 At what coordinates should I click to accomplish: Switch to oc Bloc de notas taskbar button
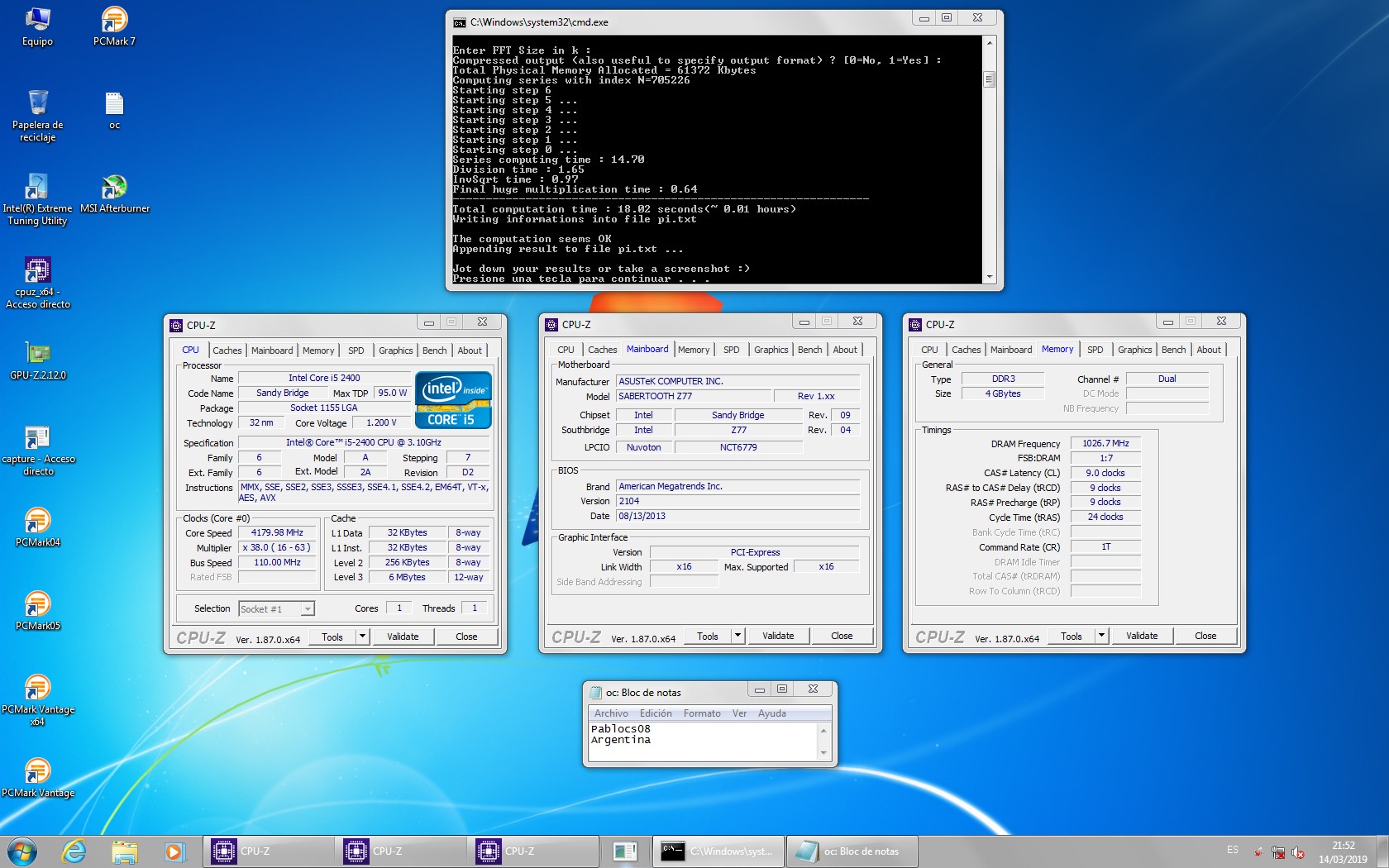coord(852,851)
